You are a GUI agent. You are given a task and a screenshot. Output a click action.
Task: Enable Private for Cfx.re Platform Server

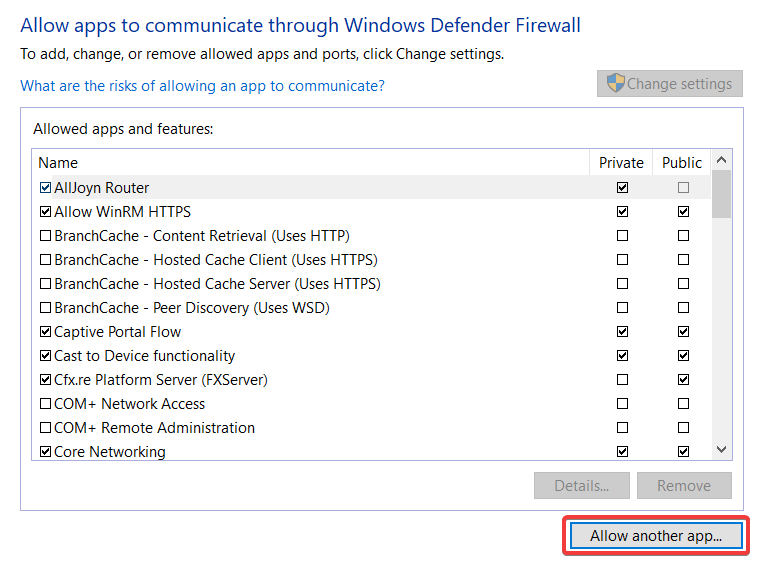click(623, 380)
